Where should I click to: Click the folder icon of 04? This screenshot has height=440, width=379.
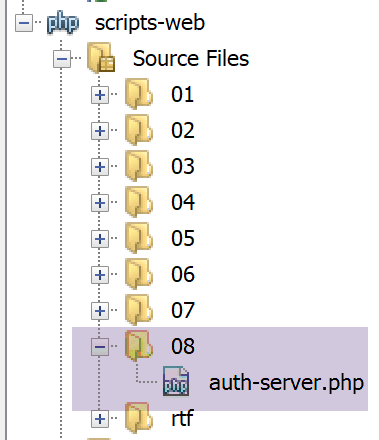tap(139, 202)
